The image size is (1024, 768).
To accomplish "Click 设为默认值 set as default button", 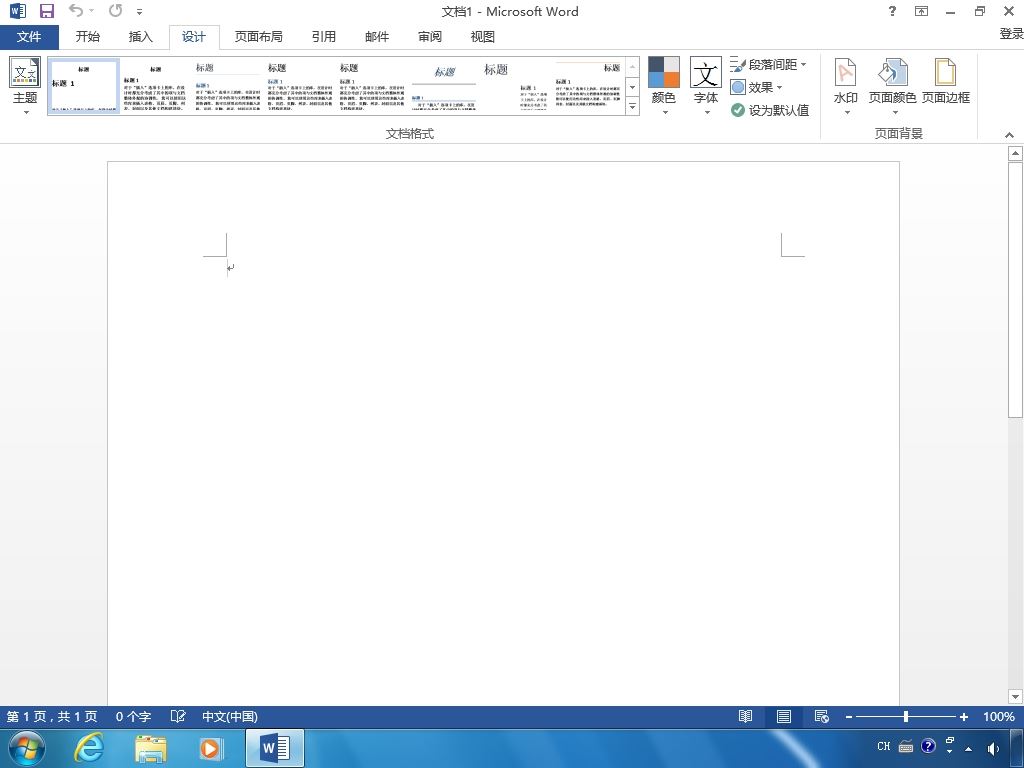I will 770,110.
